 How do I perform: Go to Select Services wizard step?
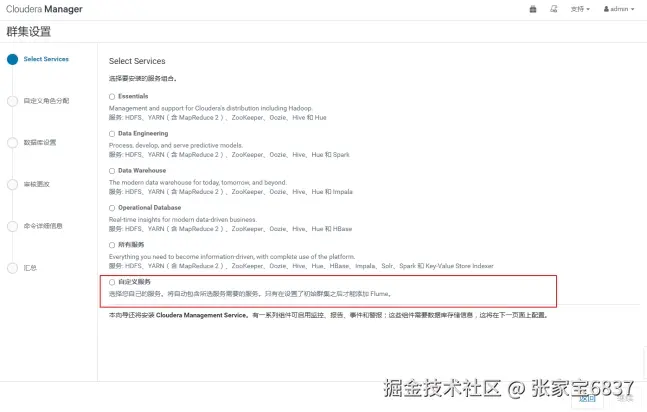(x=46, y=59)
